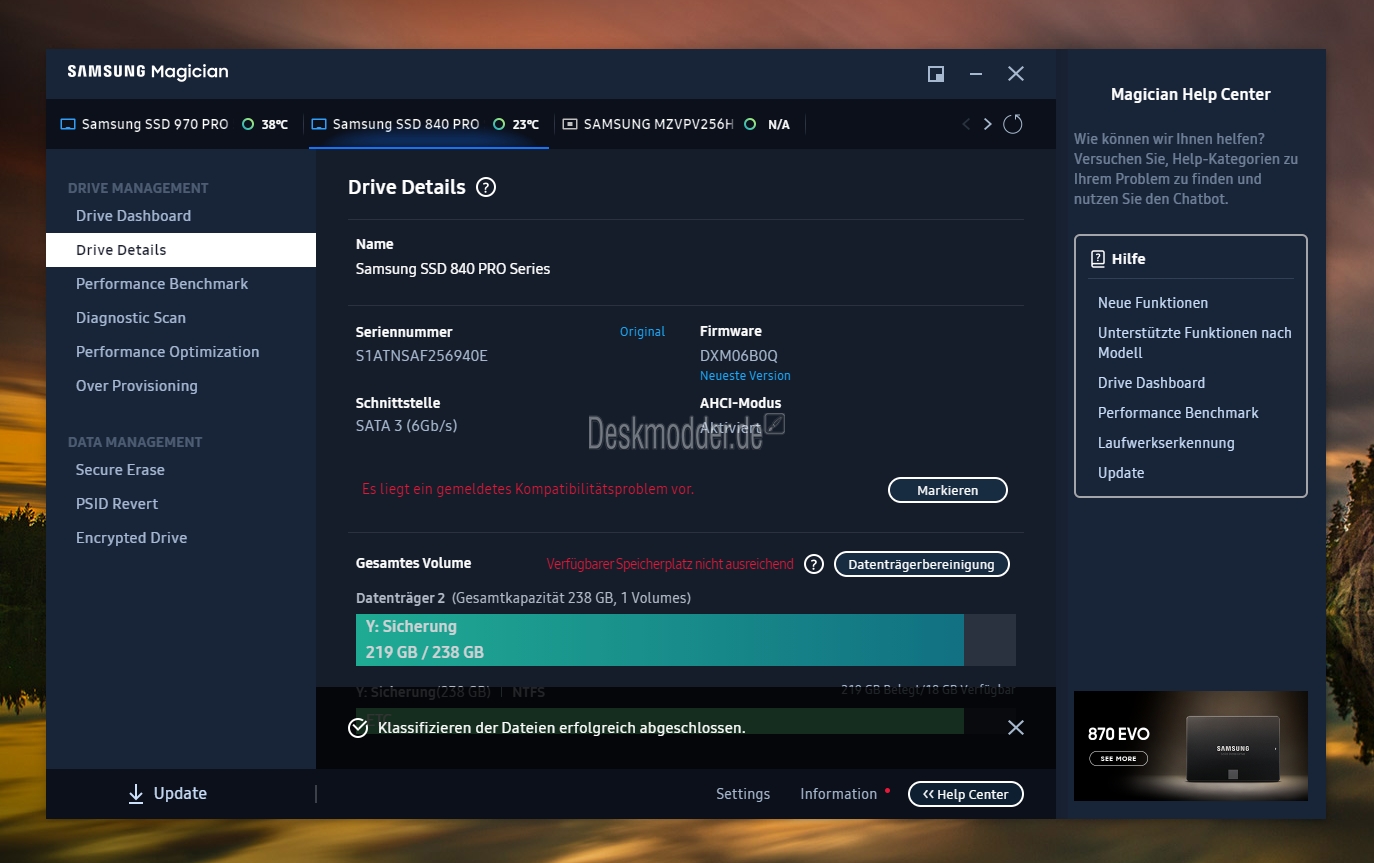
Task: Click serial number S1ATNSAF256940E
Action: pos(422,356)
